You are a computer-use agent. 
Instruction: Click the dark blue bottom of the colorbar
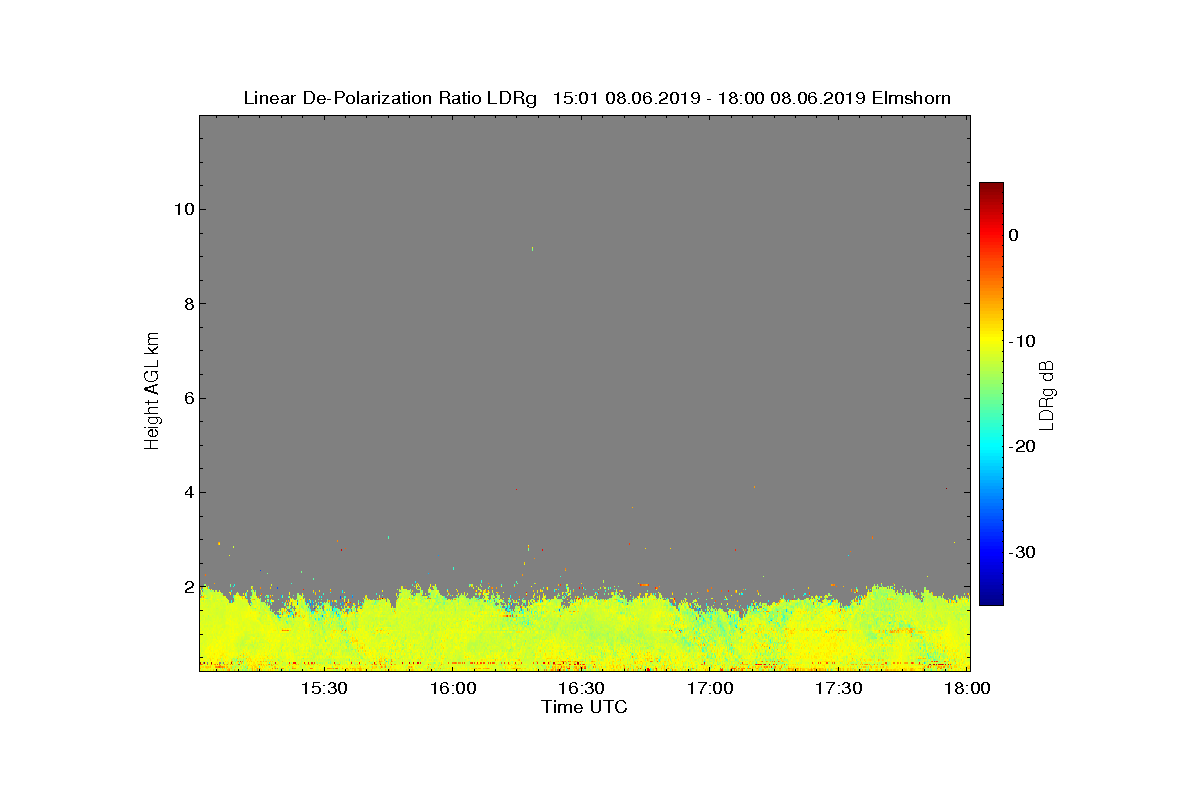pos(991,598)
